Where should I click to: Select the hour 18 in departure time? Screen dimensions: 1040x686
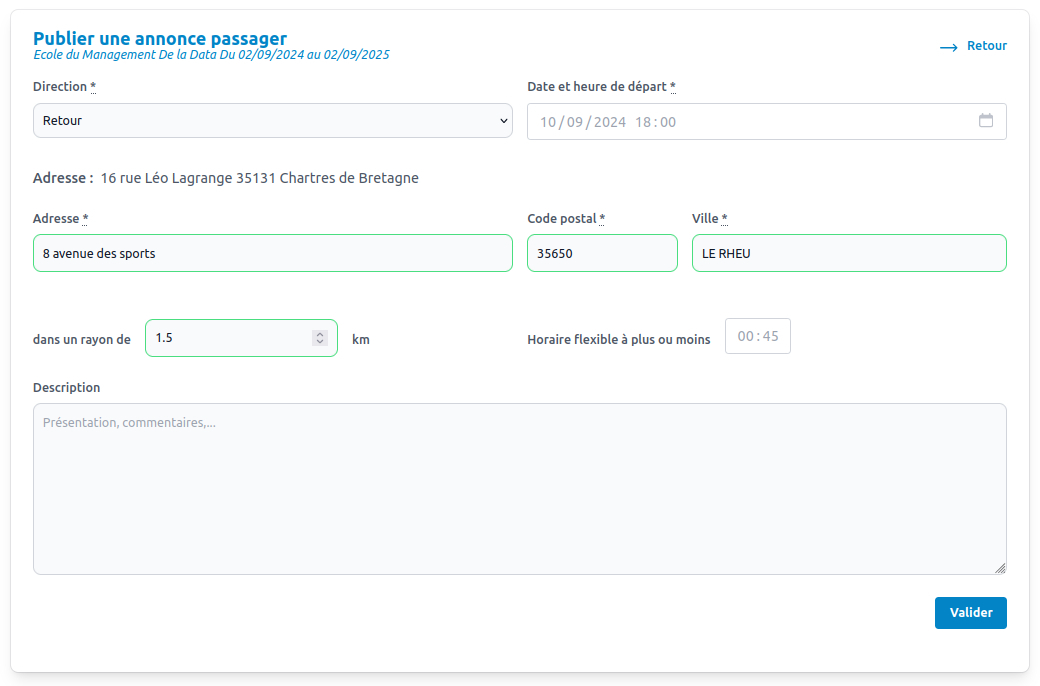tap(643, 122)
